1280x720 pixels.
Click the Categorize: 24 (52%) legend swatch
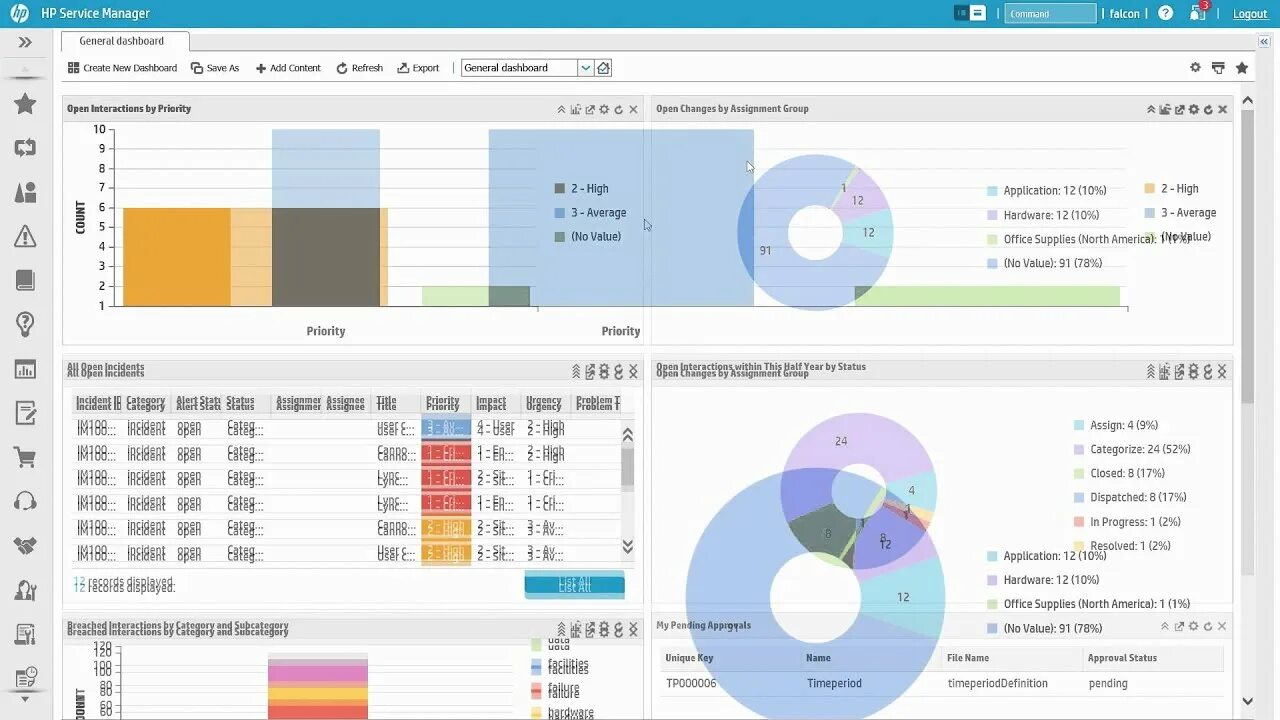[x=1078, y=450]
